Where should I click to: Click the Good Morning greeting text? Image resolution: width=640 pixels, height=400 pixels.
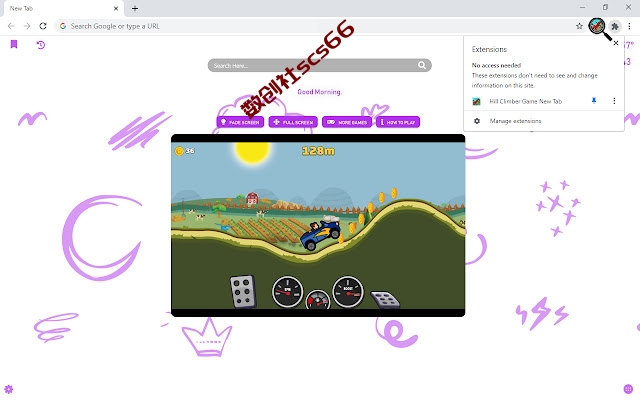pos(319,92)
